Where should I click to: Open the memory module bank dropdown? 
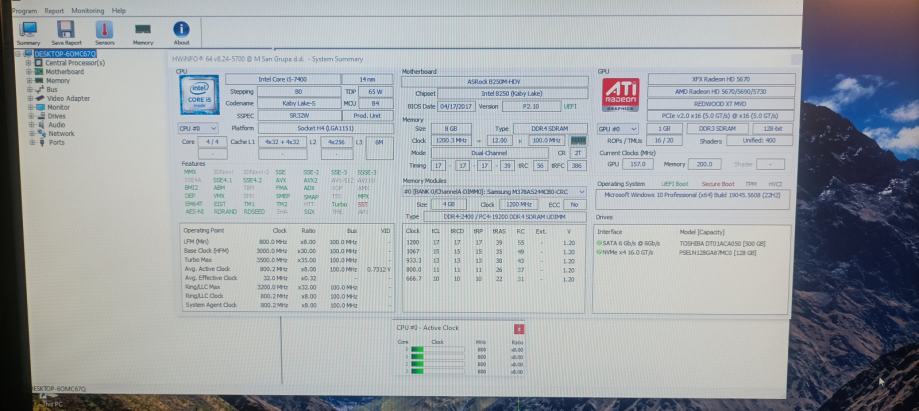[494, 192]
